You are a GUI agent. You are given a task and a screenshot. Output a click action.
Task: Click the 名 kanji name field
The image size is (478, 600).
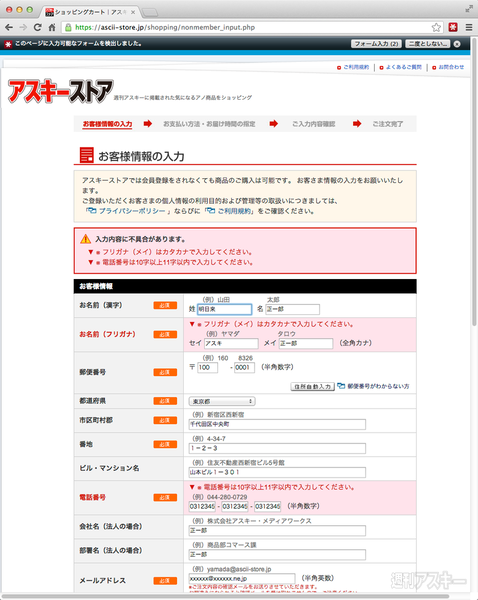tap(292, 309)
